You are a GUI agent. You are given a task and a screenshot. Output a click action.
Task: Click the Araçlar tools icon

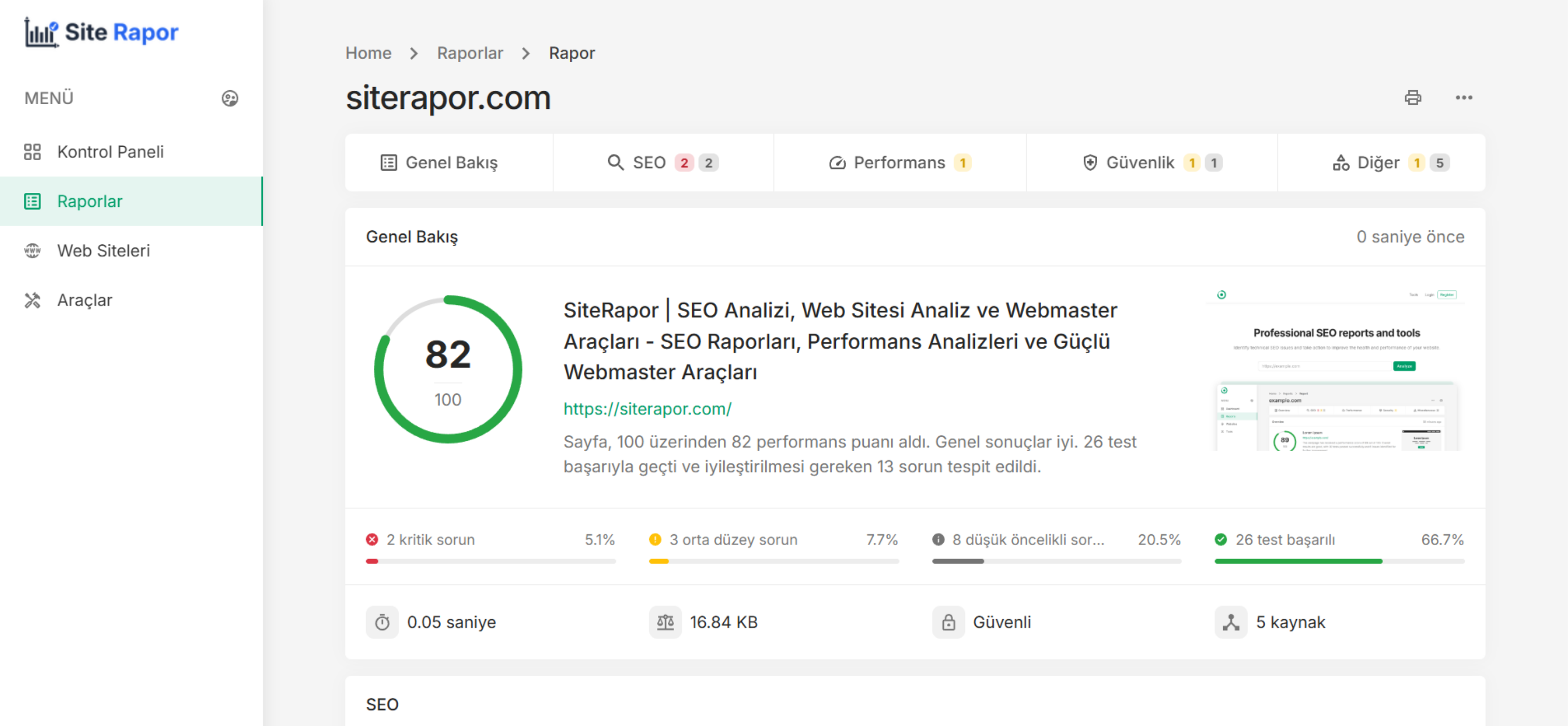[x=32, y=300]
